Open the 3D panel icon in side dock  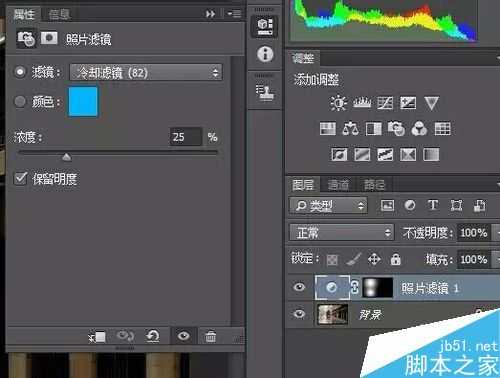point(265,26)
